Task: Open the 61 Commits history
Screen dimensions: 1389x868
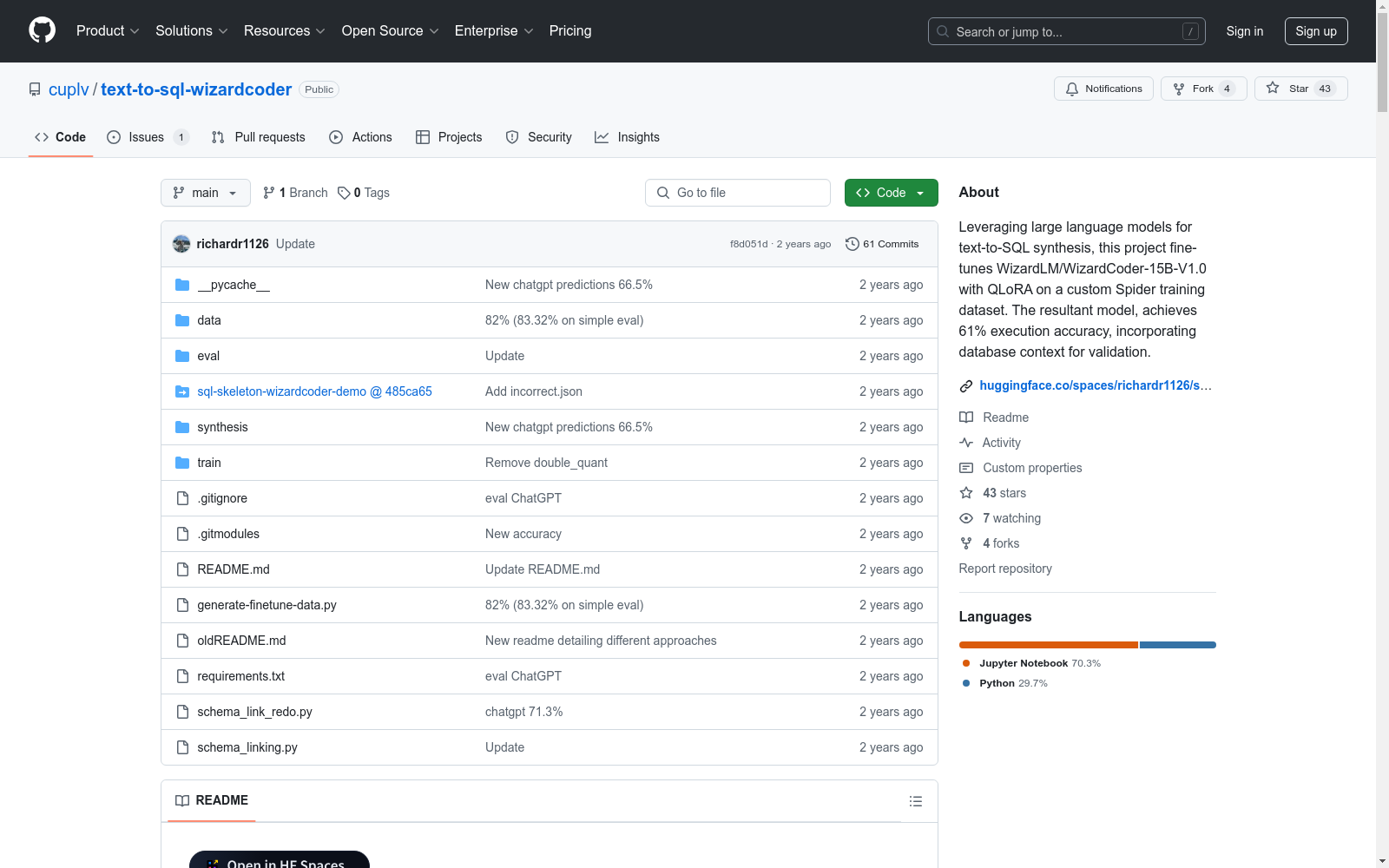Action: point(882,244)
